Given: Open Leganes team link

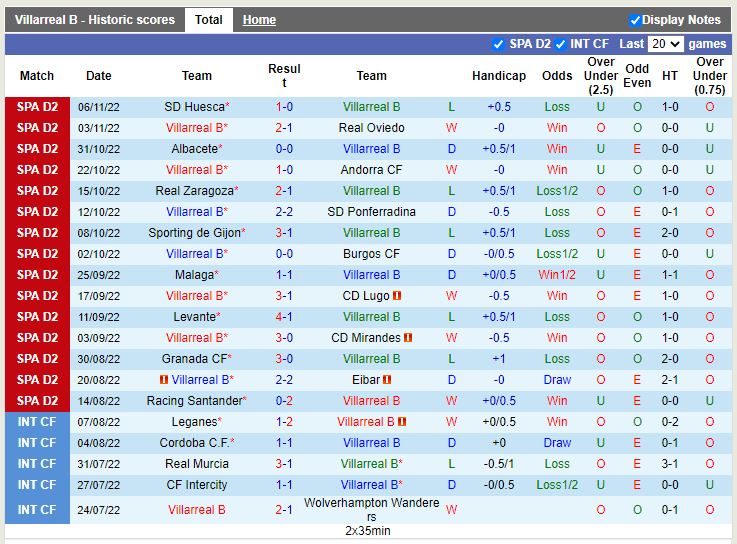Looking at the screenshot, I should 195,422.
